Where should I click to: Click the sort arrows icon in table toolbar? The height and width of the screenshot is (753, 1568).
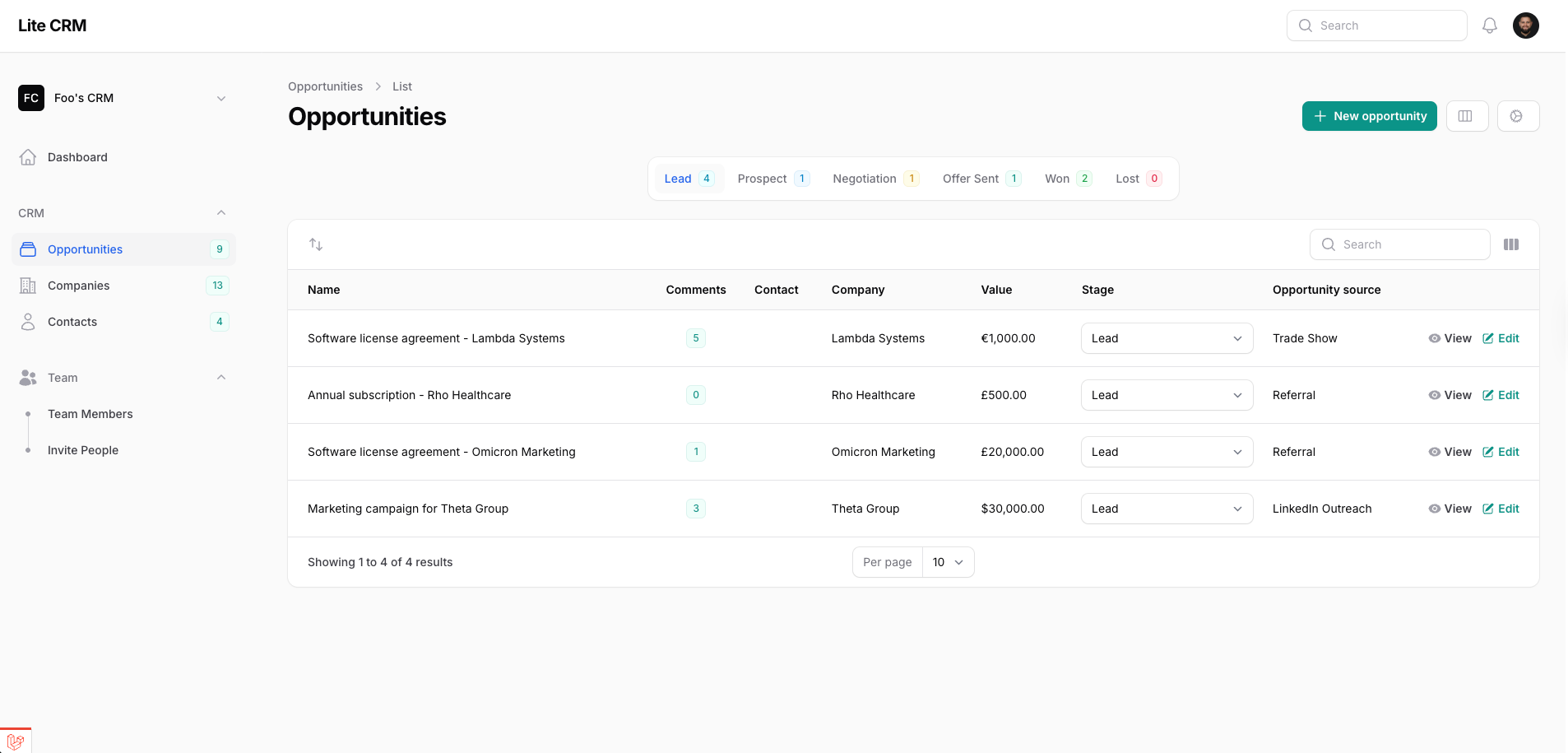(x=316, y=244)
